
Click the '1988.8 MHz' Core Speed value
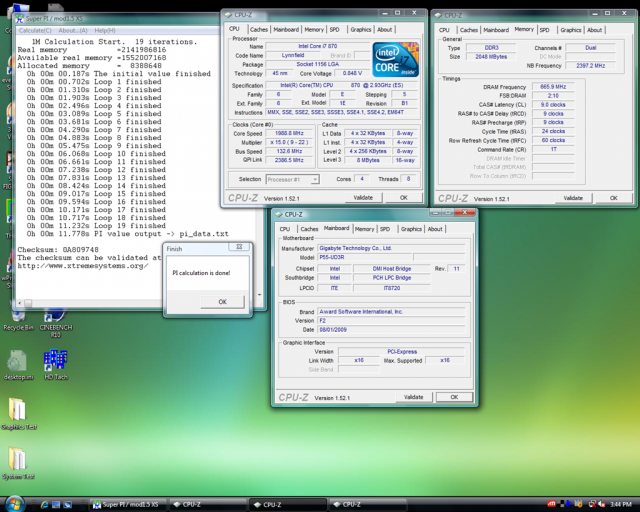289,134
